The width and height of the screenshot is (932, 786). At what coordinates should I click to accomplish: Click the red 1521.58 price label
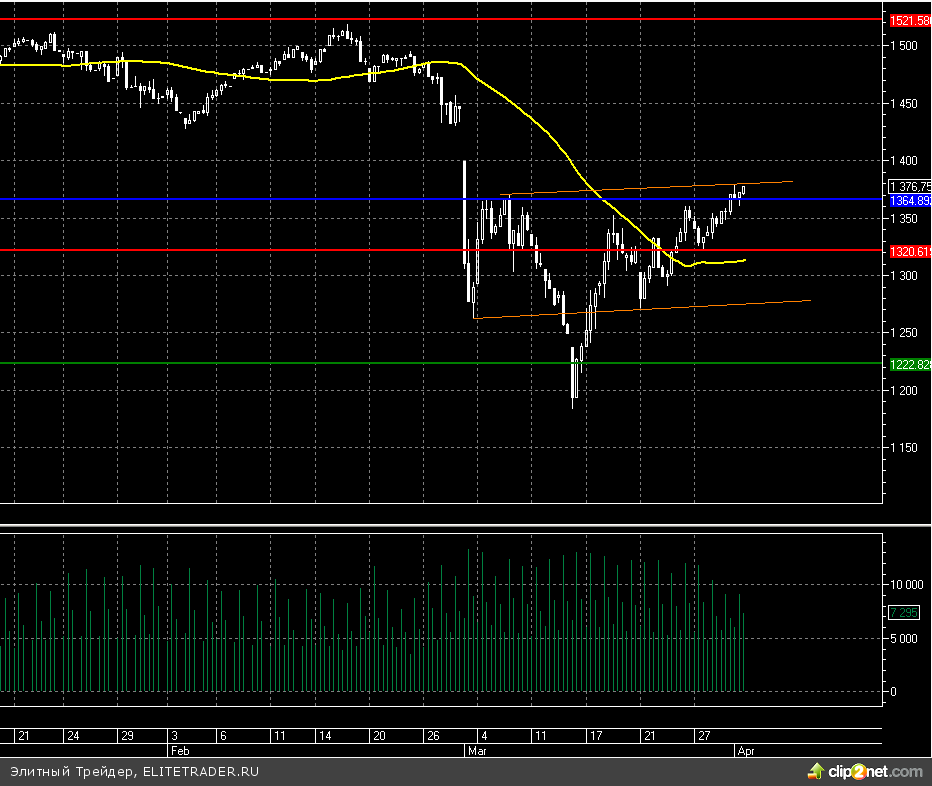point(909,20)
